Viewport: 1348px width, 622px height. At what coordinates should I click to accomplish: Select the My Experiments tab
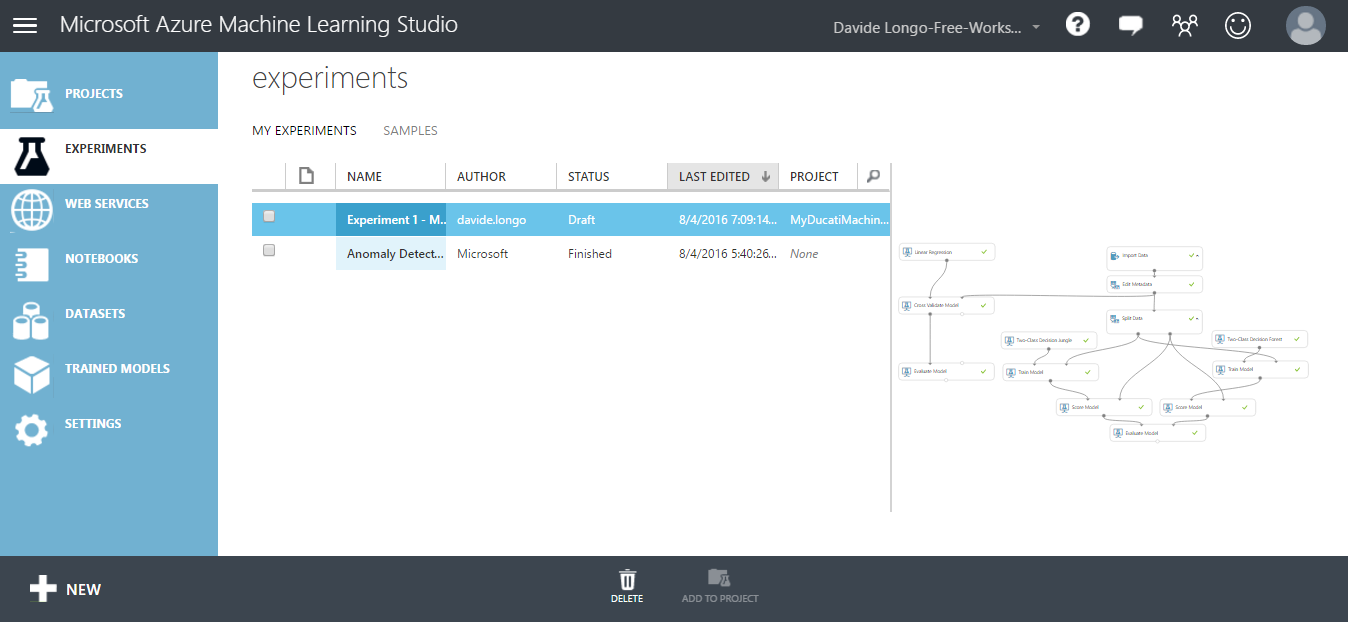(304, 131)
